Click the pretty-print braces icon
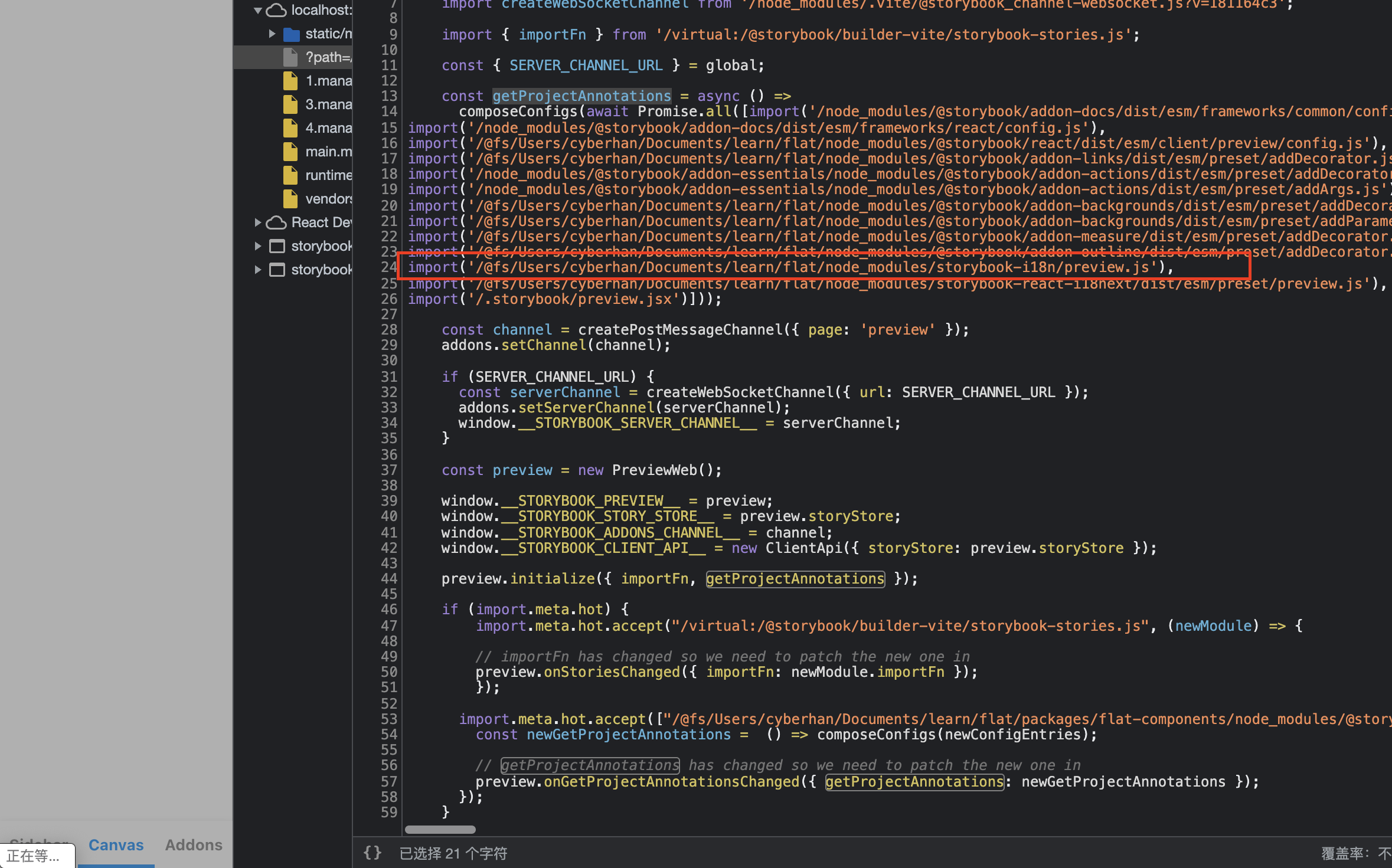The width and height of the screenshot is (1392, 868). (x=372, y=853)
